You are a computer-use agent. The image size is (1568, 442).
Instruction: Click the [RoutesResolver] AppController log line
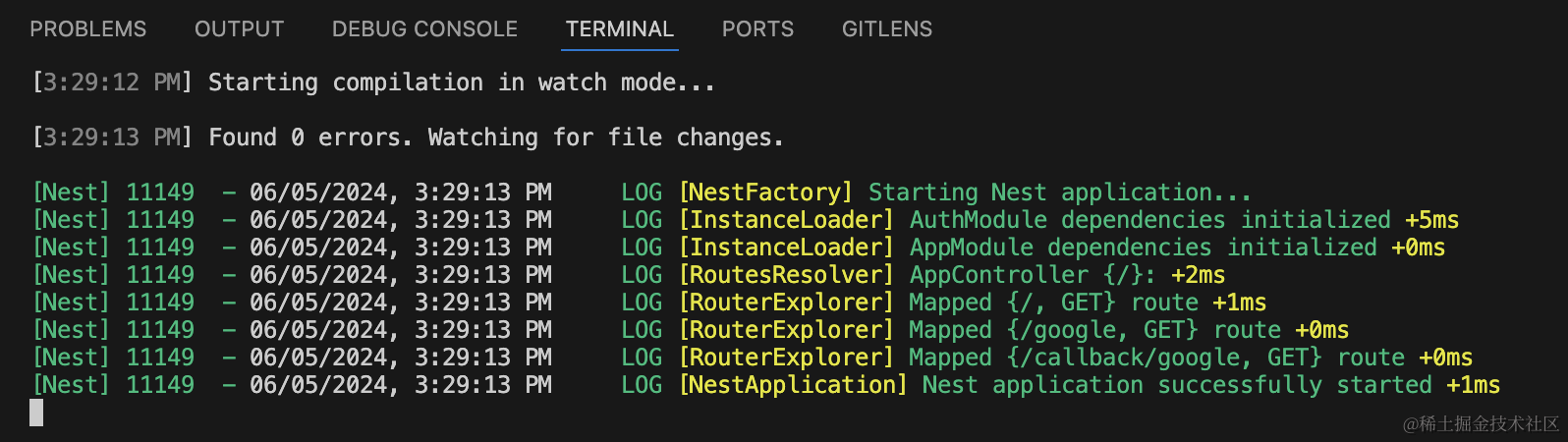[x=629, y=275]
